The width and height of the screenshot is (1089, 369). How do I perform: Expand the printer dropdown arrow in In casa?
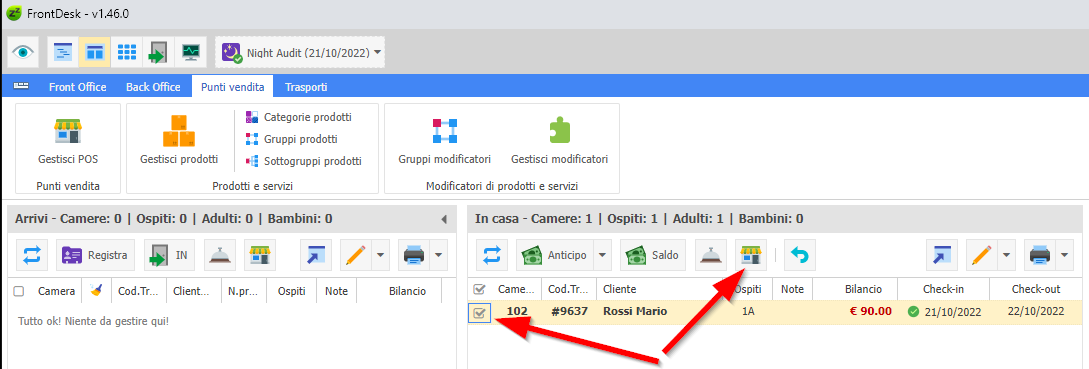tap(1065, 255)
